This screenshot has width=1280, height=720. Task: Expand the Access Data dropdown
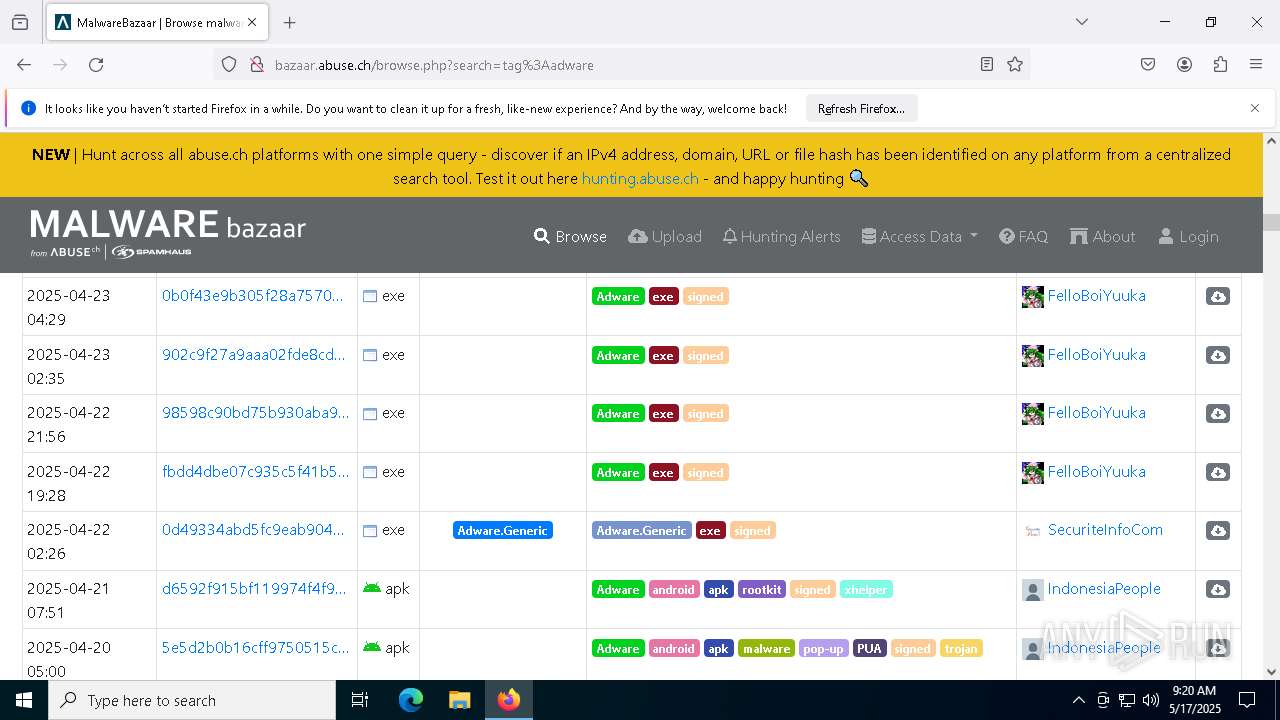(x=919, y=236)
